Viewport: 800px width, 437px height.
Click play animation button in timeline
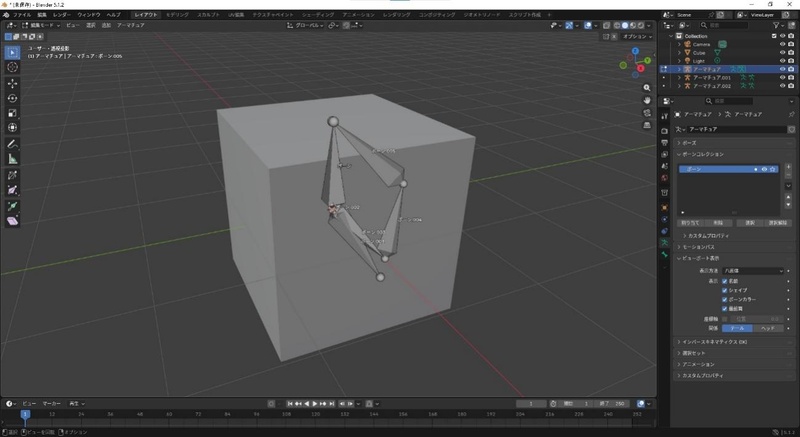315,403
